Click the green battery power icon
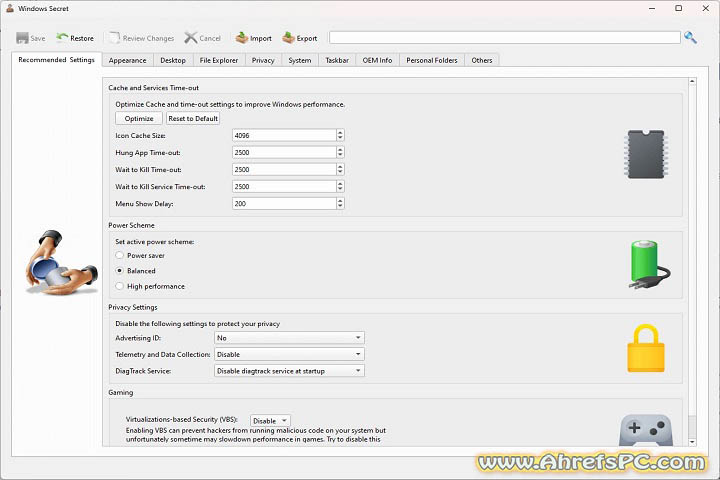 [x=649, y=264]
